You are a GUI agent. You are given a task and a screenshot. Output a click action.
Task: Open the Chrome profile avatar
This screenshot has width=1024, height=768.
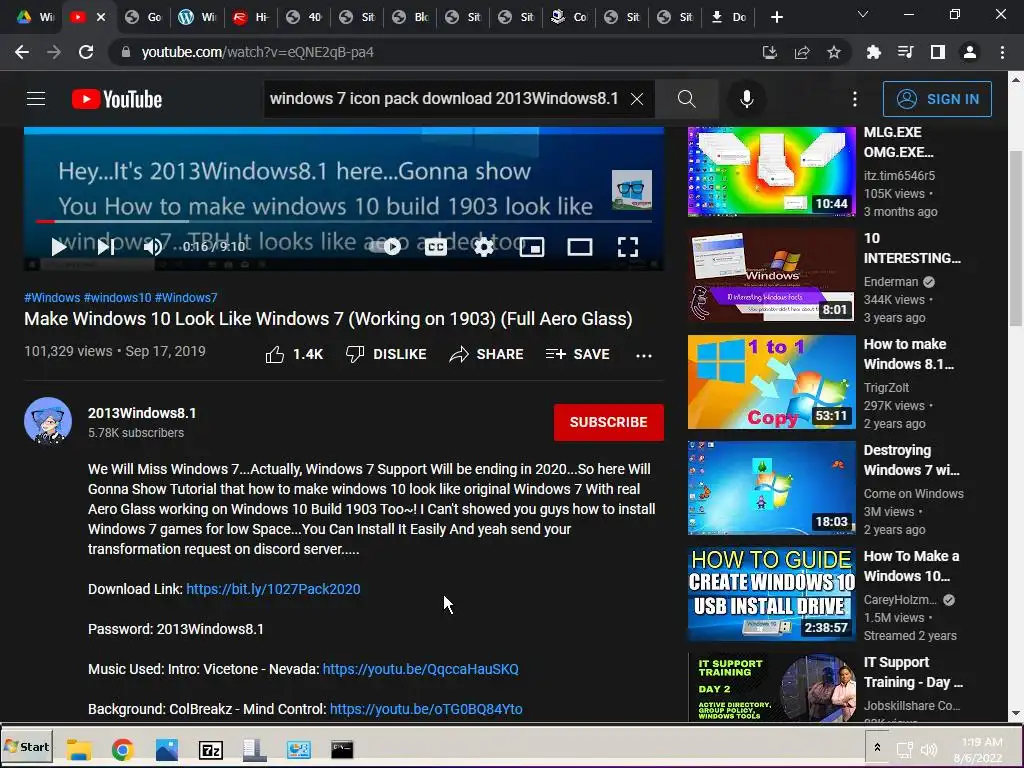970,52
